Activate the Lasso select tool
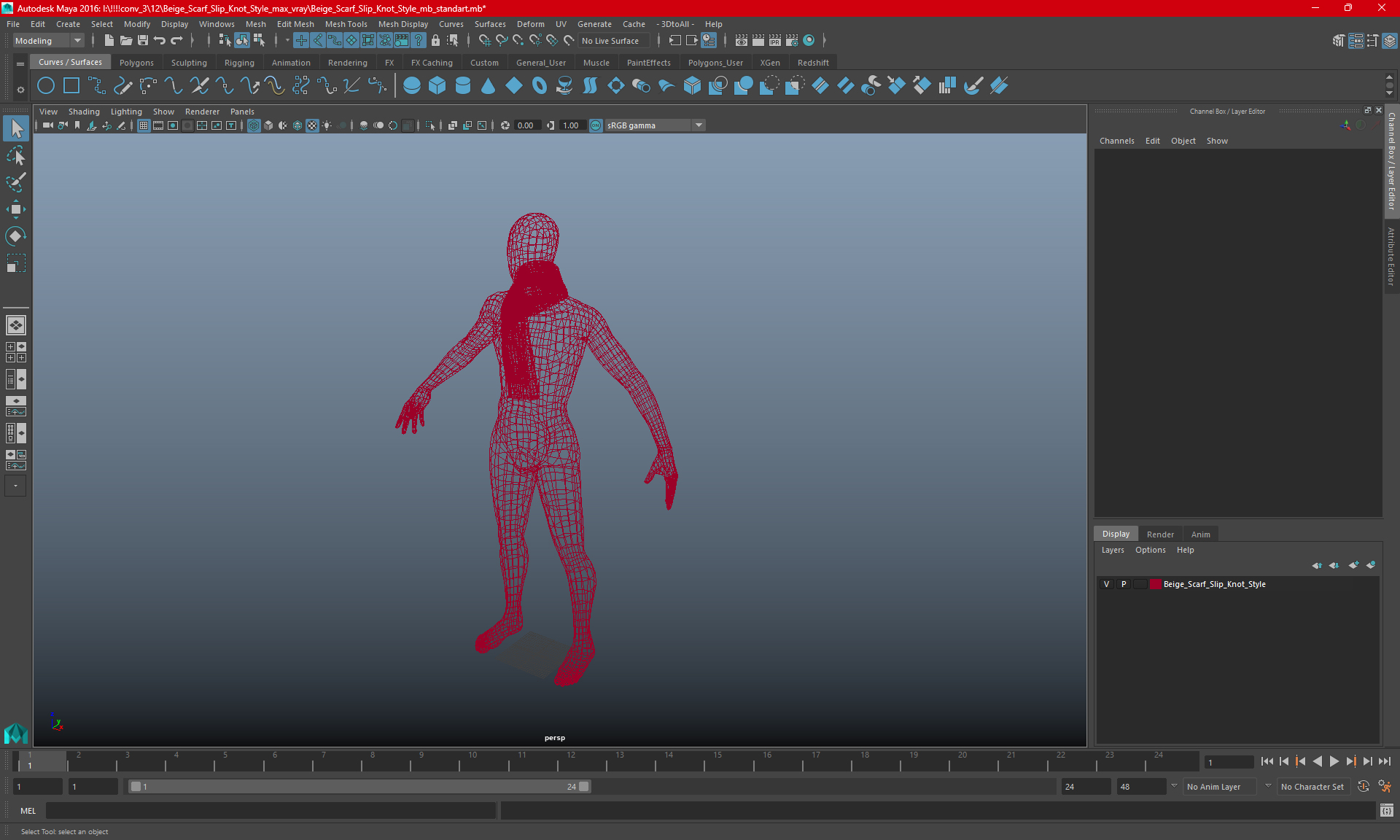1400x840 pixels. click(x=16, y=156)
